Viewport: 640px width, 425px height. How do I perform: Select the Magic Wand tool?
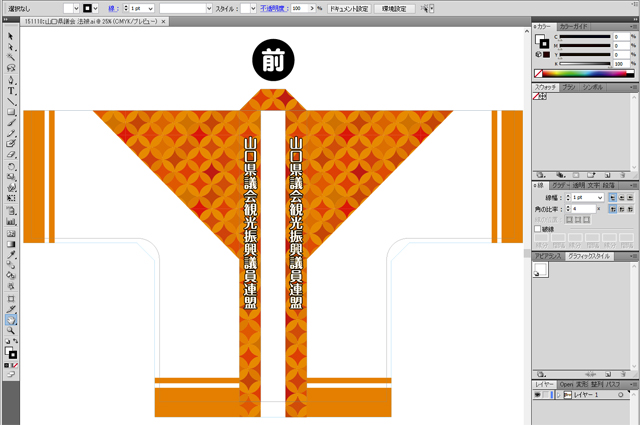(x=11, y=57)
